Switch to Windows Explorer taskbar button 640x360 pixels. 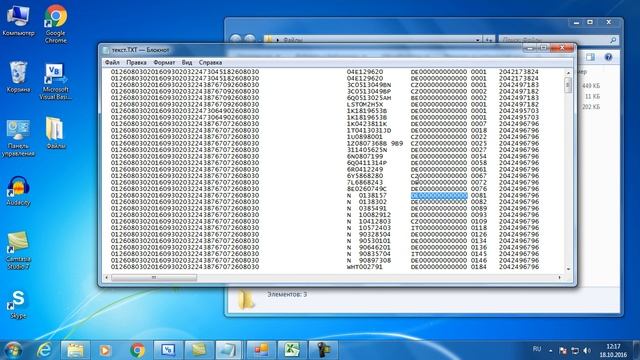pyautogui.click(x=75, y=350)
